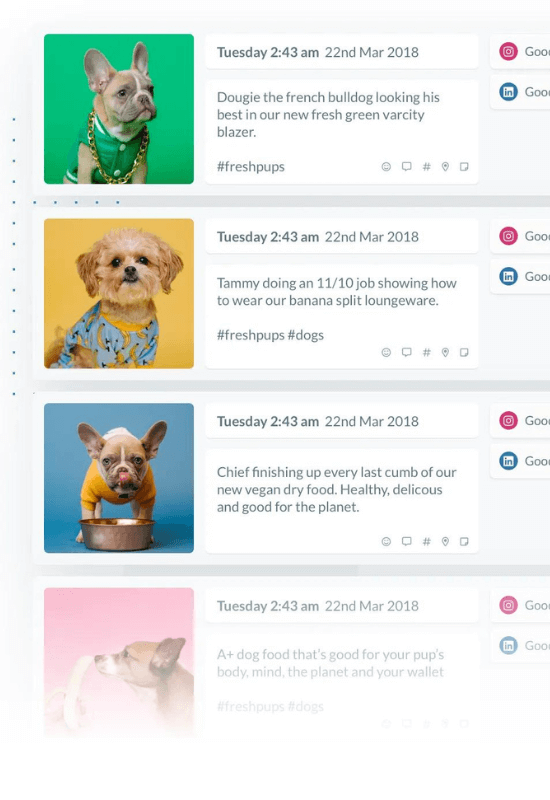Click location pin in Chief post
This screenshot has width=550, height=800.
pos(445,541)
